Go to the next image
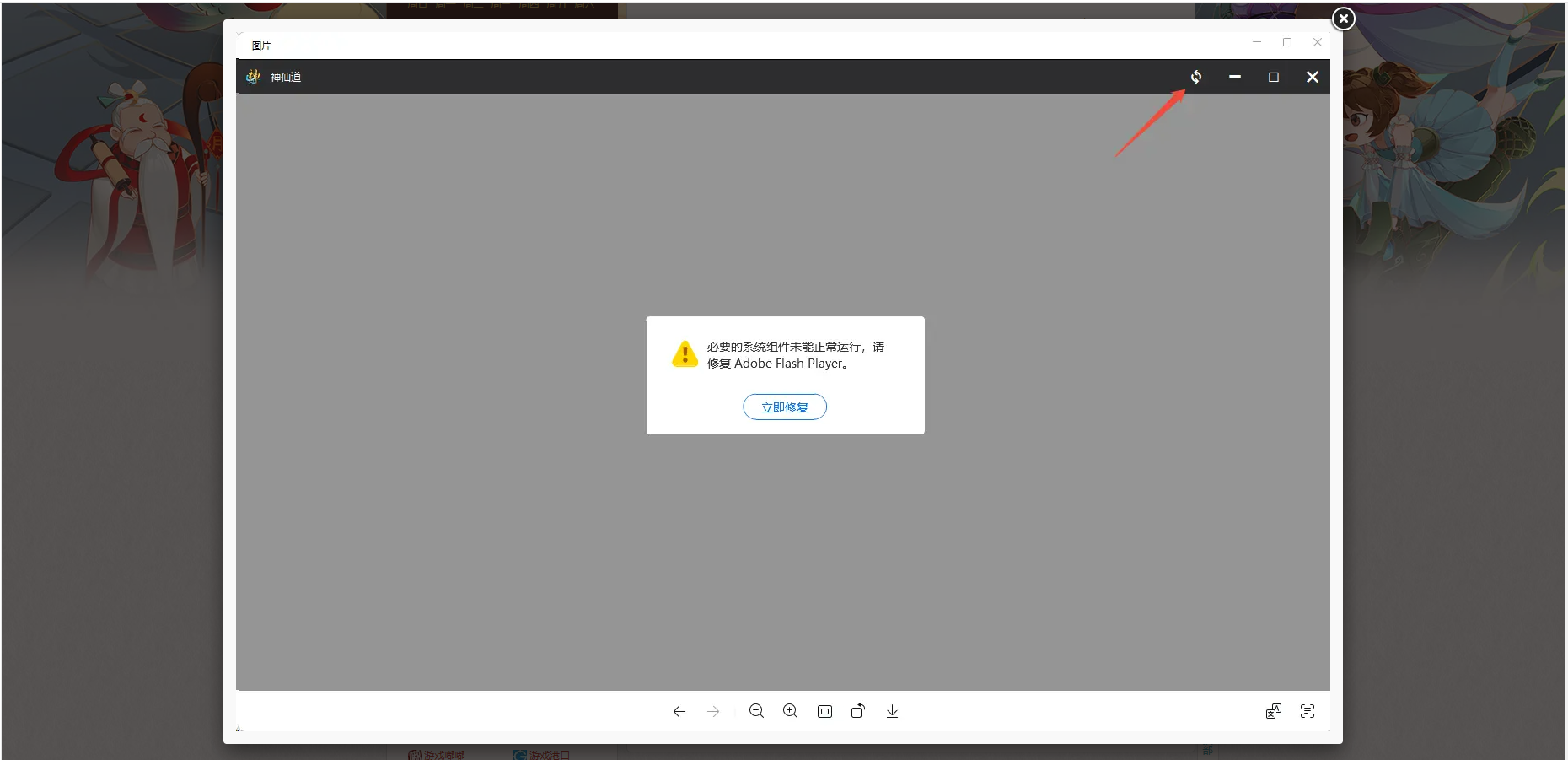The image size is (1568, 760). coord(713,711)
